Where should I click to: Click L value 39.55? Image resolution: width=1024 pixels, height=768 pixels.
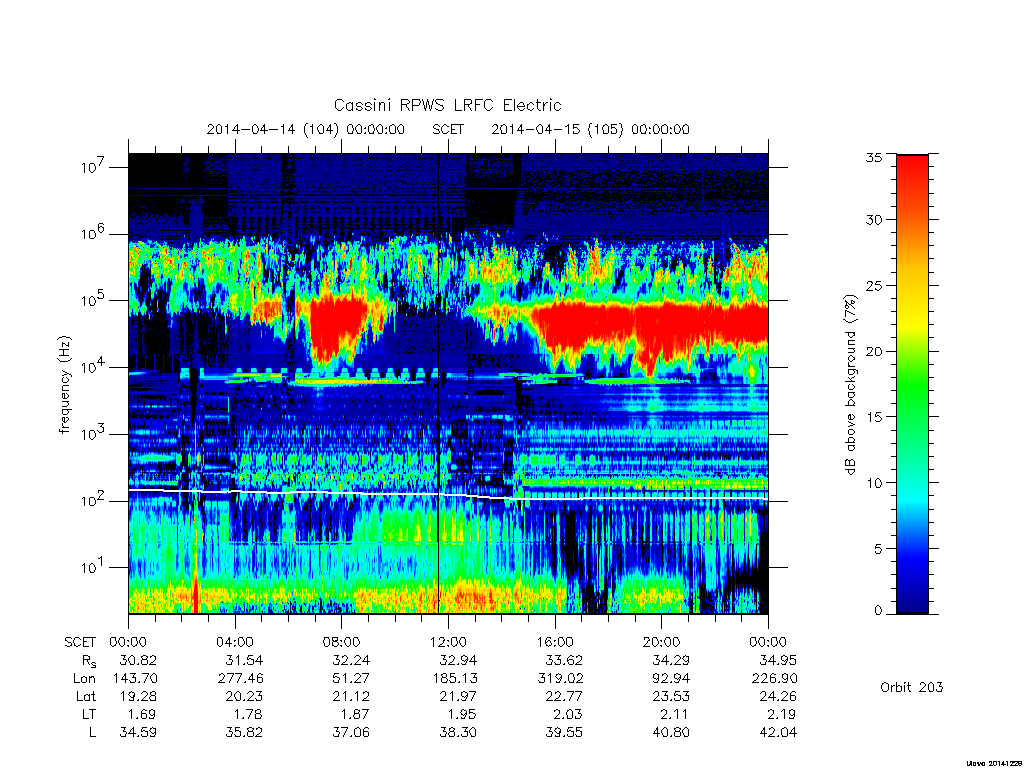564,733
